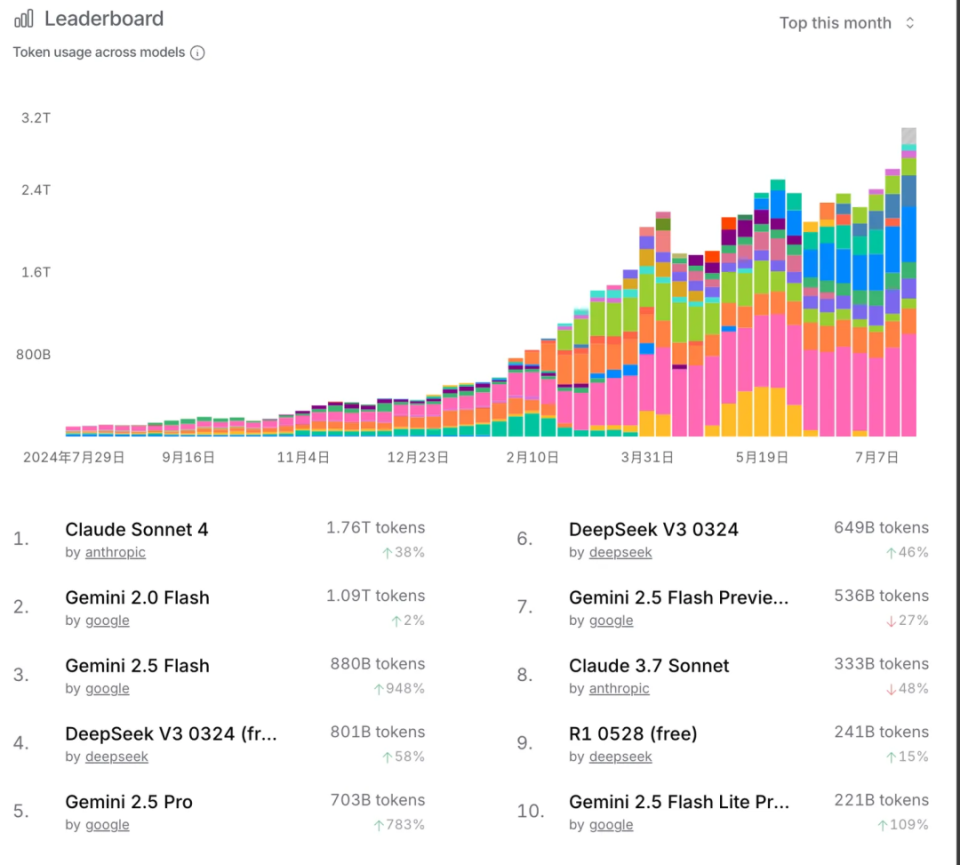The image size is (960, 865).
Task: Click the chart bar above 5月19日 label
Action: 761,315
